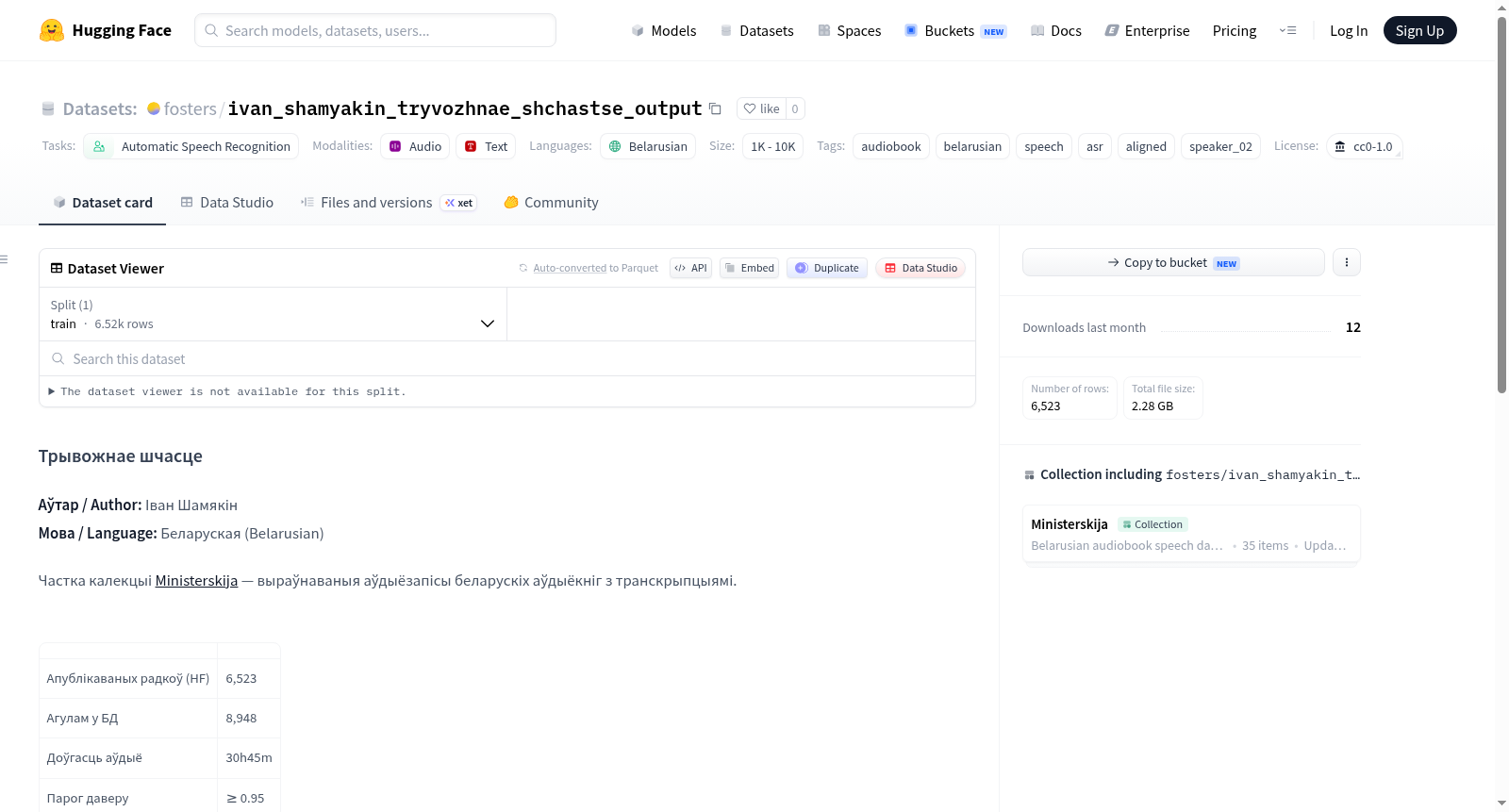This screenshot has width=1509, height=812.
Task: Open the Models page
Action: pos(664,30)
